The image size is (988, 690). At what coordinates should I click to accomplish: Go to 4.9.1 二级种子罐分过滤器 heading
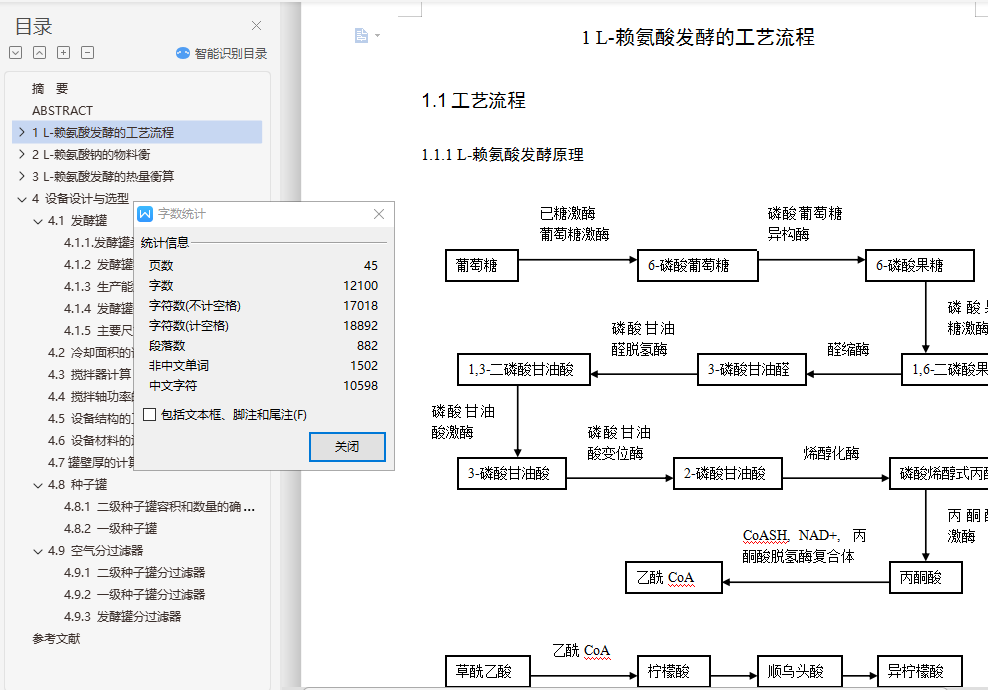[134, 573]
